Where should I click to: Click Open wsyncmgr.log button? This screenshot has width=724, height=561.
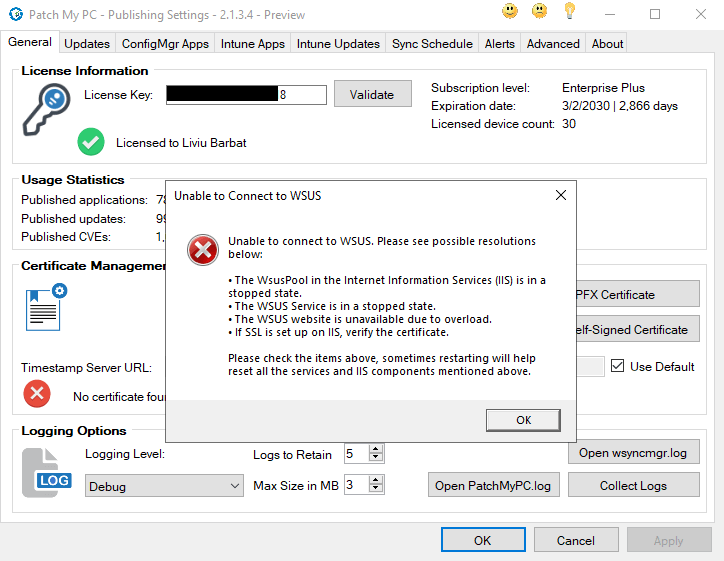(633, 452)
